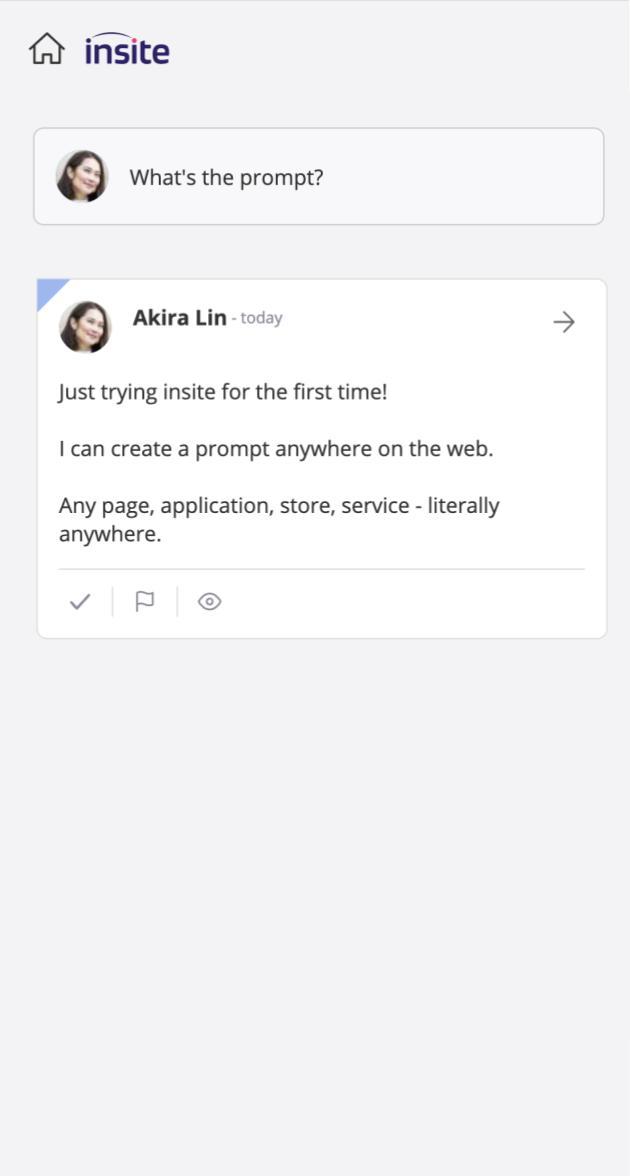630x1176 pixels.
Task: Click the insite logo
Action: click(x=126, y=49)
